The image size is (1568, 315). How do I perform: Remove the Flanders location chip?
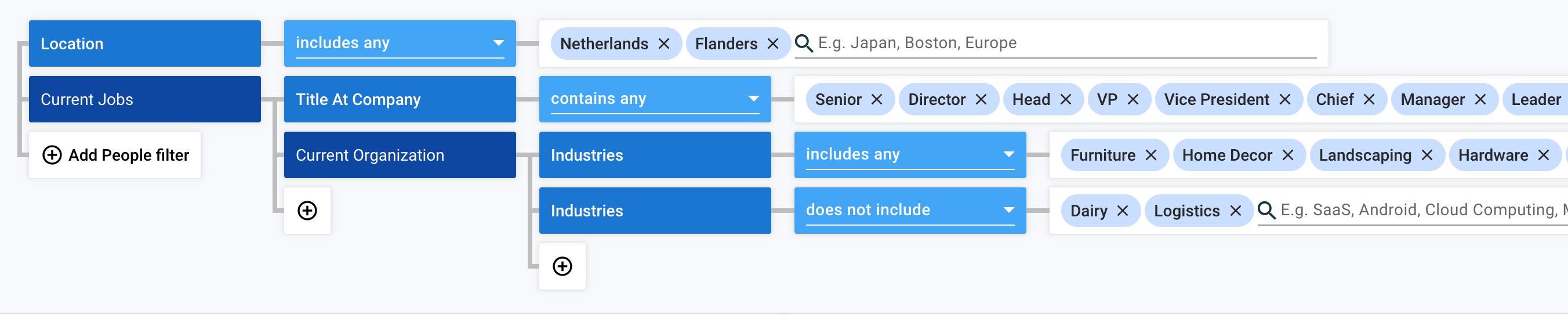click(x=772, y=44)
